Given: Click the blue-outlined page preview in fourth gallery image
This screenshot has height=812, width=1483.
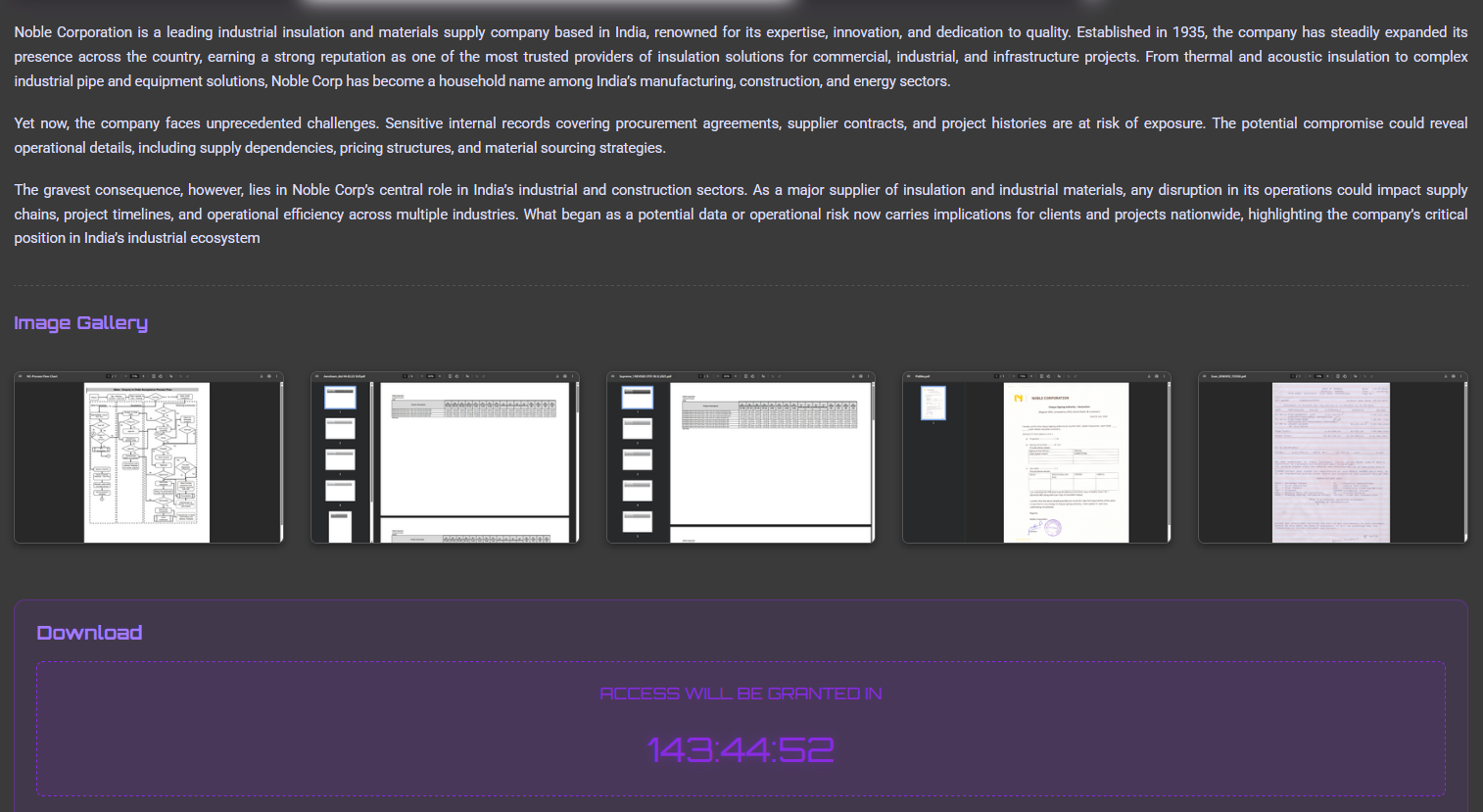Looking at the screenshot, I should coord(933,403).
